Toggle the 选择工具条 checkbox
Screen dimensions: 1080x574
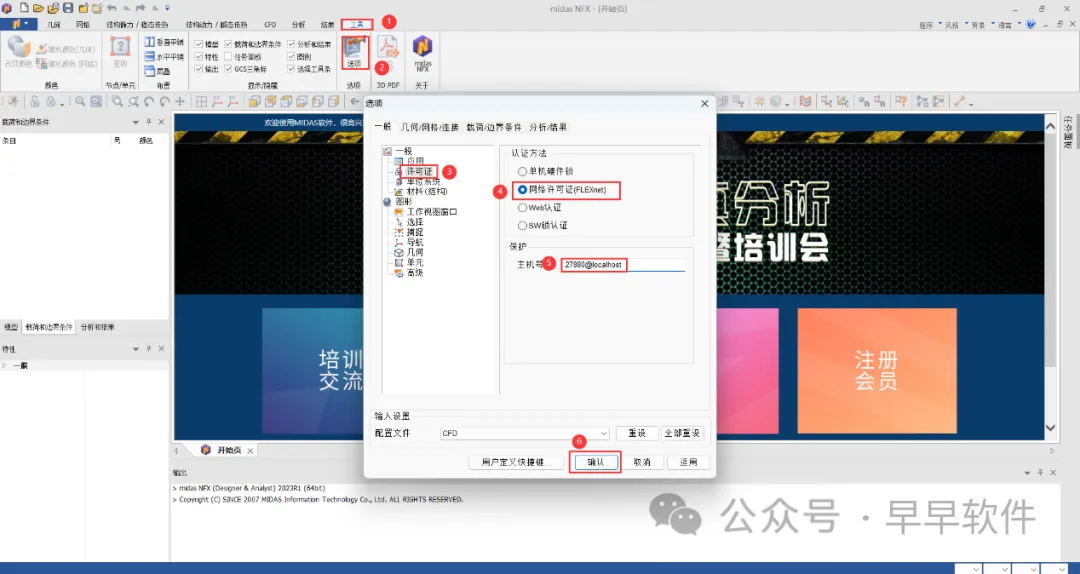tap(291, 69)
